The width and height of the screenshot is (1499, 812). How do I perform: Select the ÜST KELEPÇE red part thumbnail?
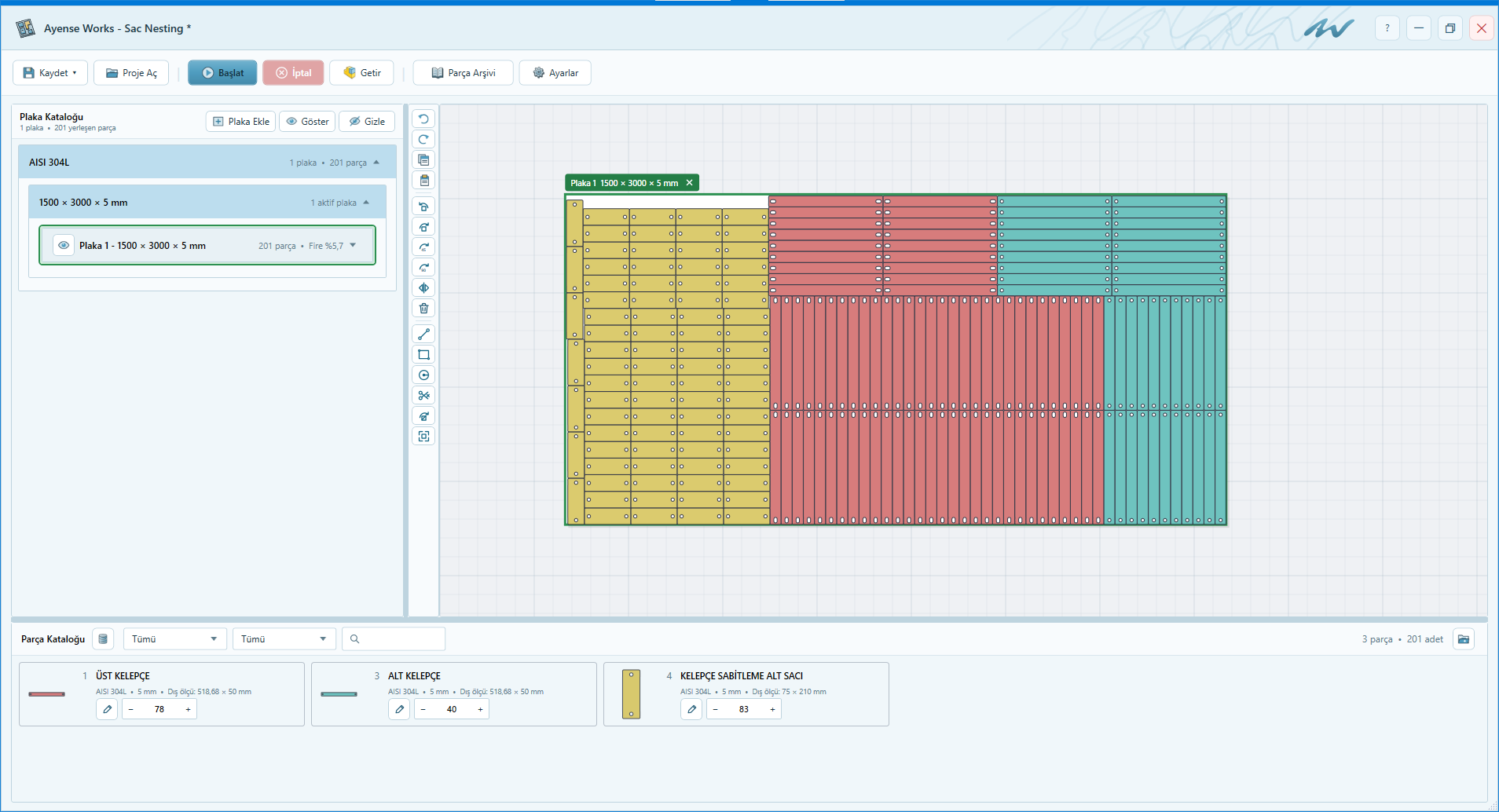tap(46, 694)
